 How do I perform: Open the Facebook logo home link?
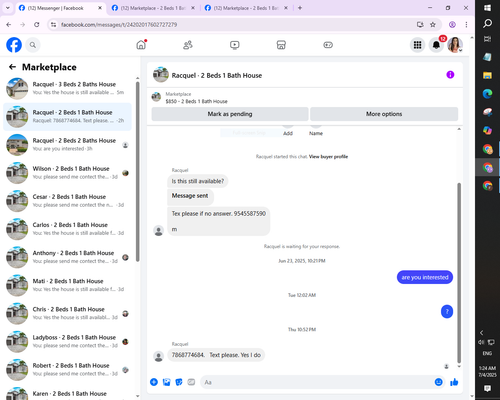[14, 45]
